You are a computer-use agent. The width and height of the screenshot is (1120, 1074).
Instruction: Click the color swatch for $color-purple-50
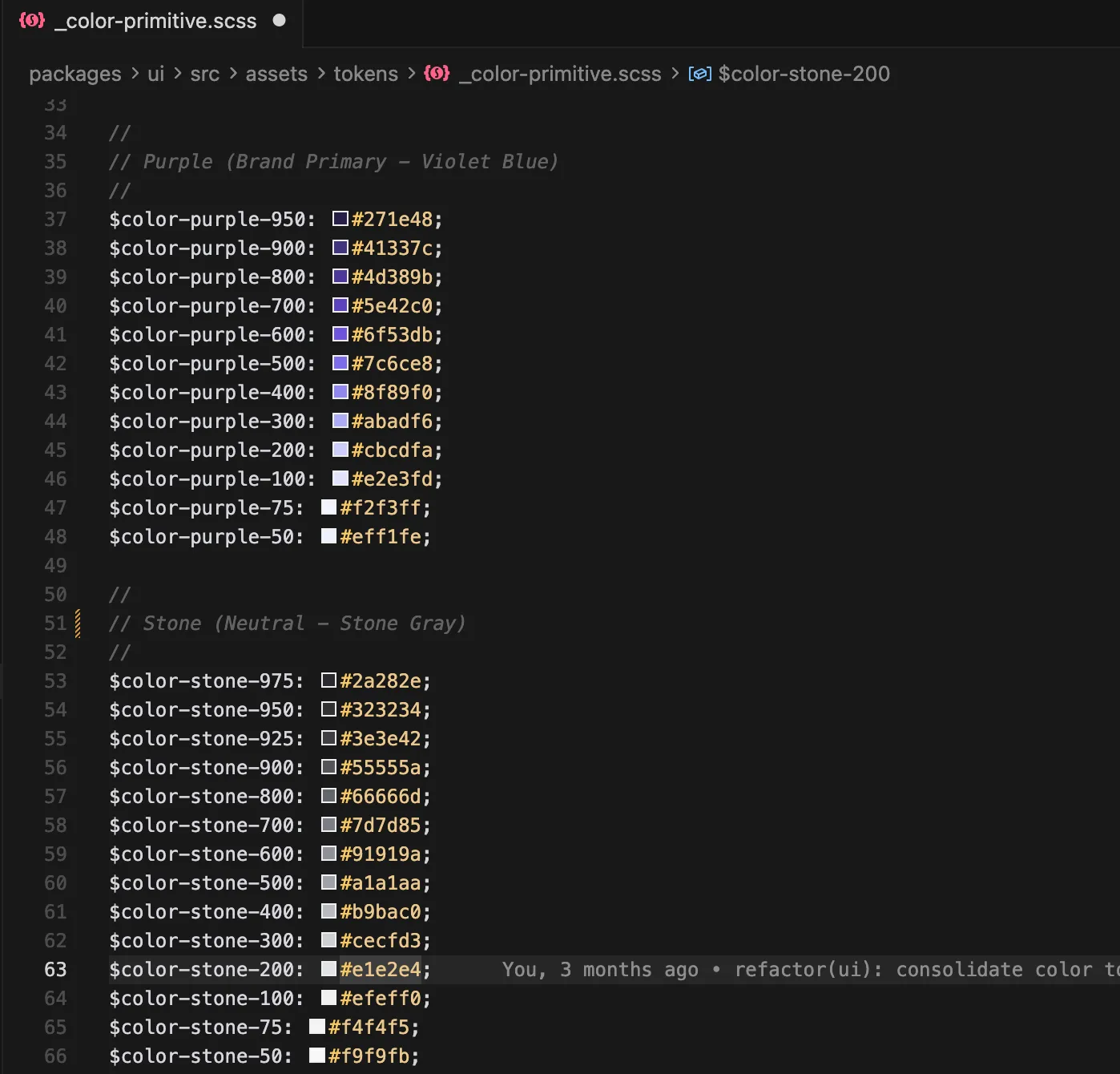(328, 536)
